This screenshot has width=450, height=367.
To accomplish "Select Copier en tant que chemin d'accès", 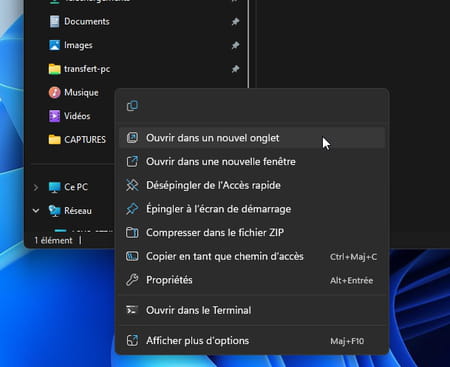I will coord(252,256).
